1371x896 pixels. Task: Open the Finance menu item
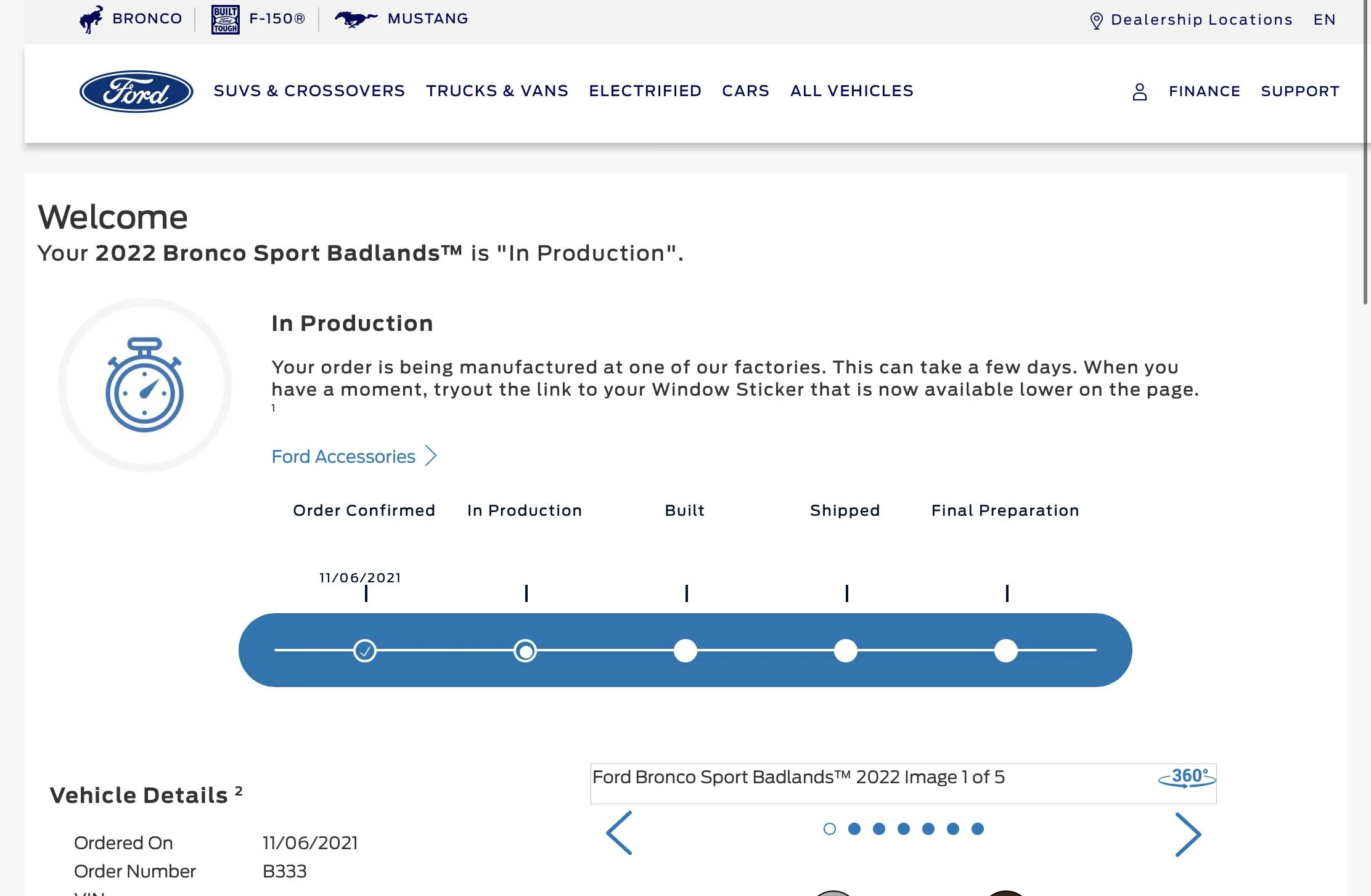(1204, 91)
